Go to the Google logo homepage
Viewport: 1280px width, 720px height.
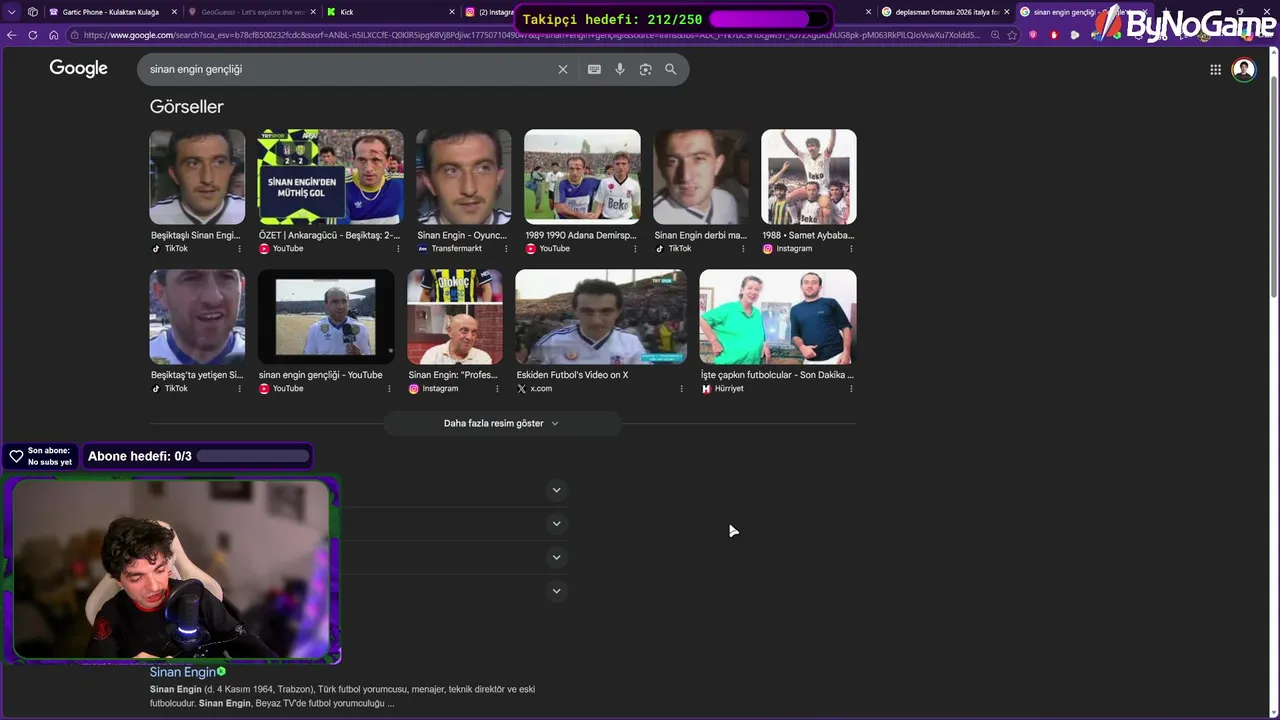point(79,68)
